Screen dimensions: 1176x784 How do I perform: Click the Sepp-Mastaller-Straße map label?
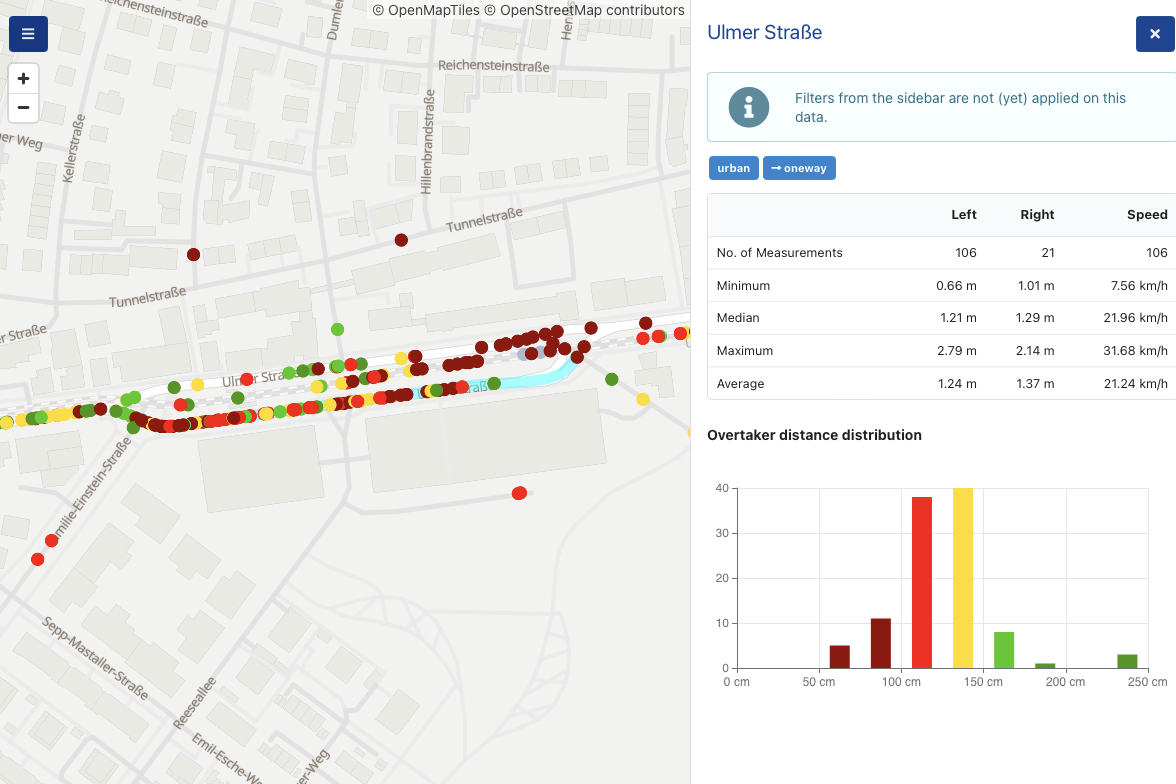pyautogui.click(x=94, y=658)
